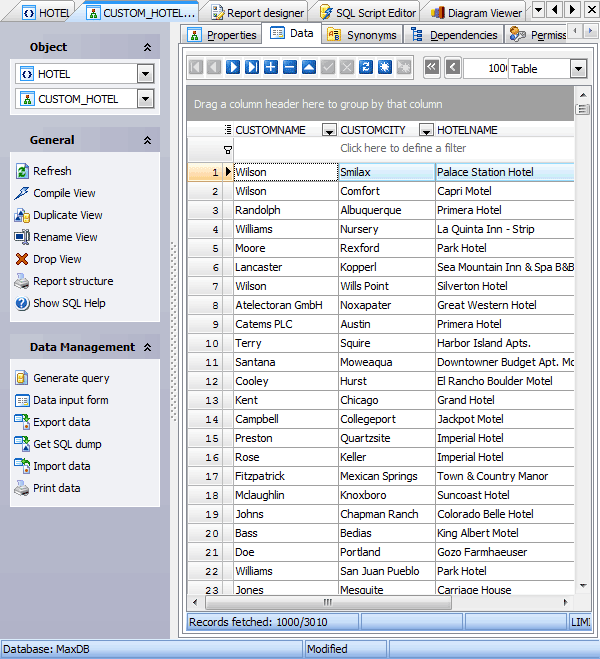Open CUSTOMCITY column filter dropdown

point(426,130)
